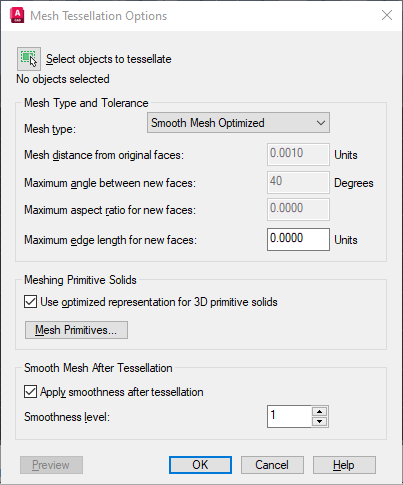Click the Select objects to tessellate label
The image size is (403, 485).
(109, 59)
